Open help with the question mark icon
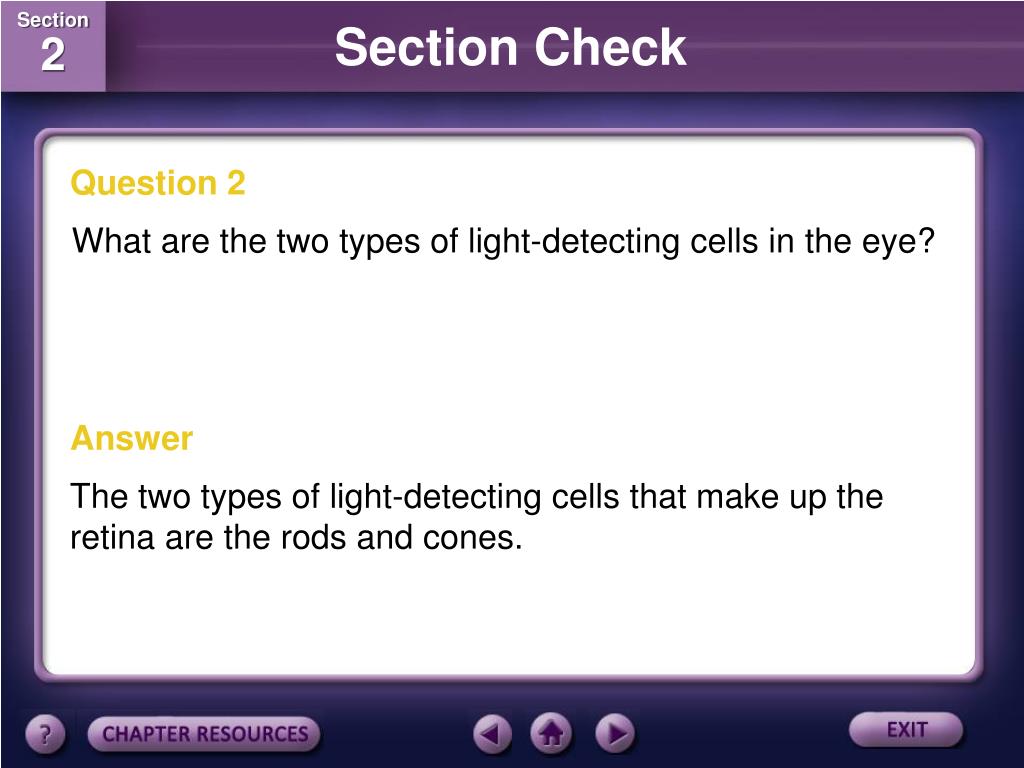 [45, 733]
